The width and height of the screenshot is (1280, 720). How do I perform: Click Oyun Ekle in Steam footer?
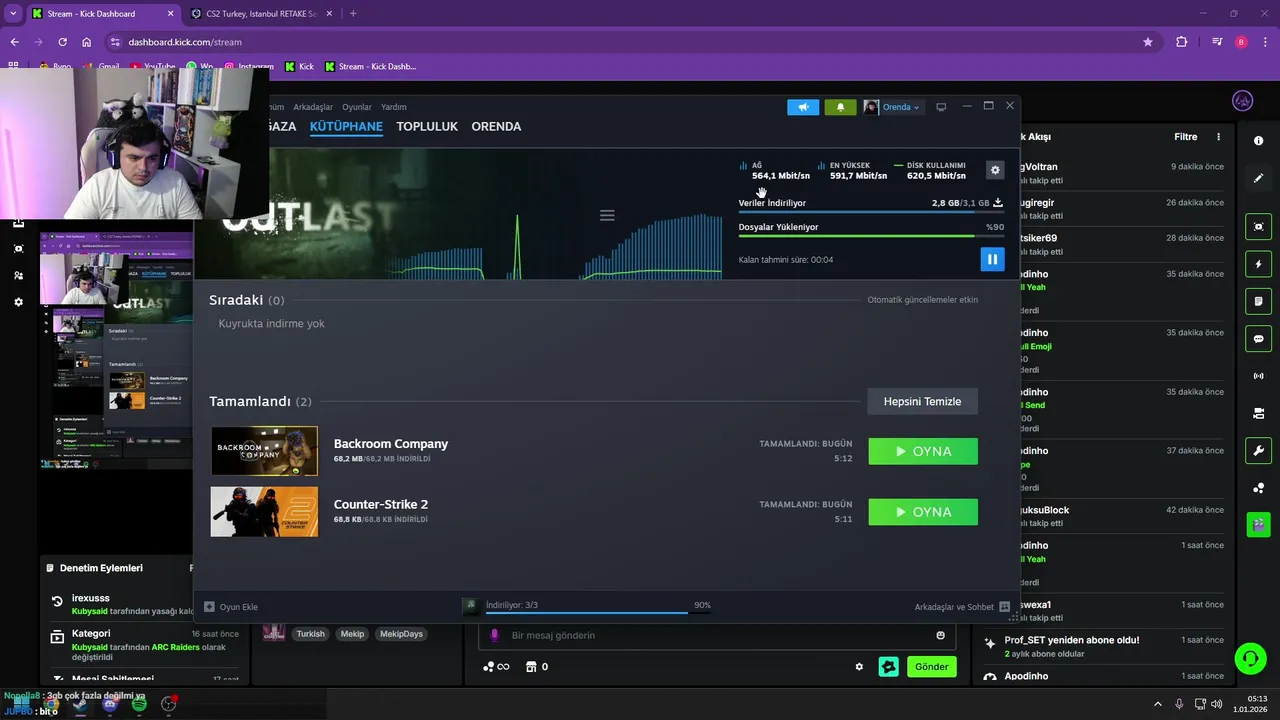231,607
